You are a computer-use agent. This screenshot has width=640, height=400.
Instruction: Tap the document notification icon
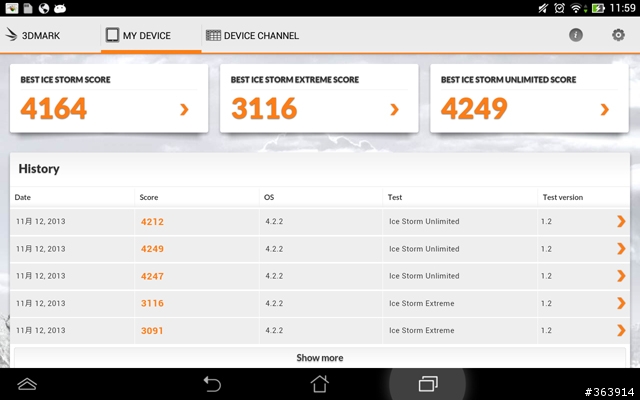click(x=28, y=8)
